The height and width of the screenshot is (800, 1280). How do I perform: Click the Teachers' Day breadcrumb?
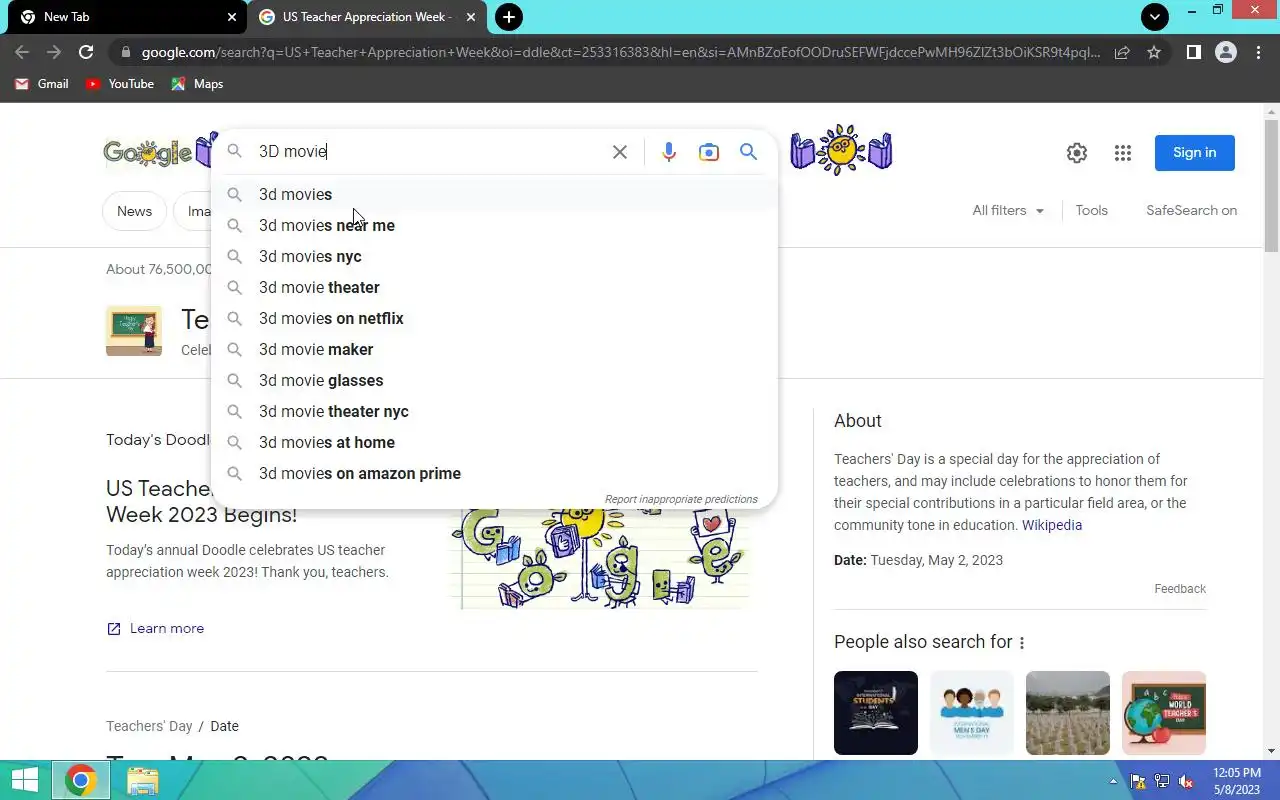coord(149,726)
